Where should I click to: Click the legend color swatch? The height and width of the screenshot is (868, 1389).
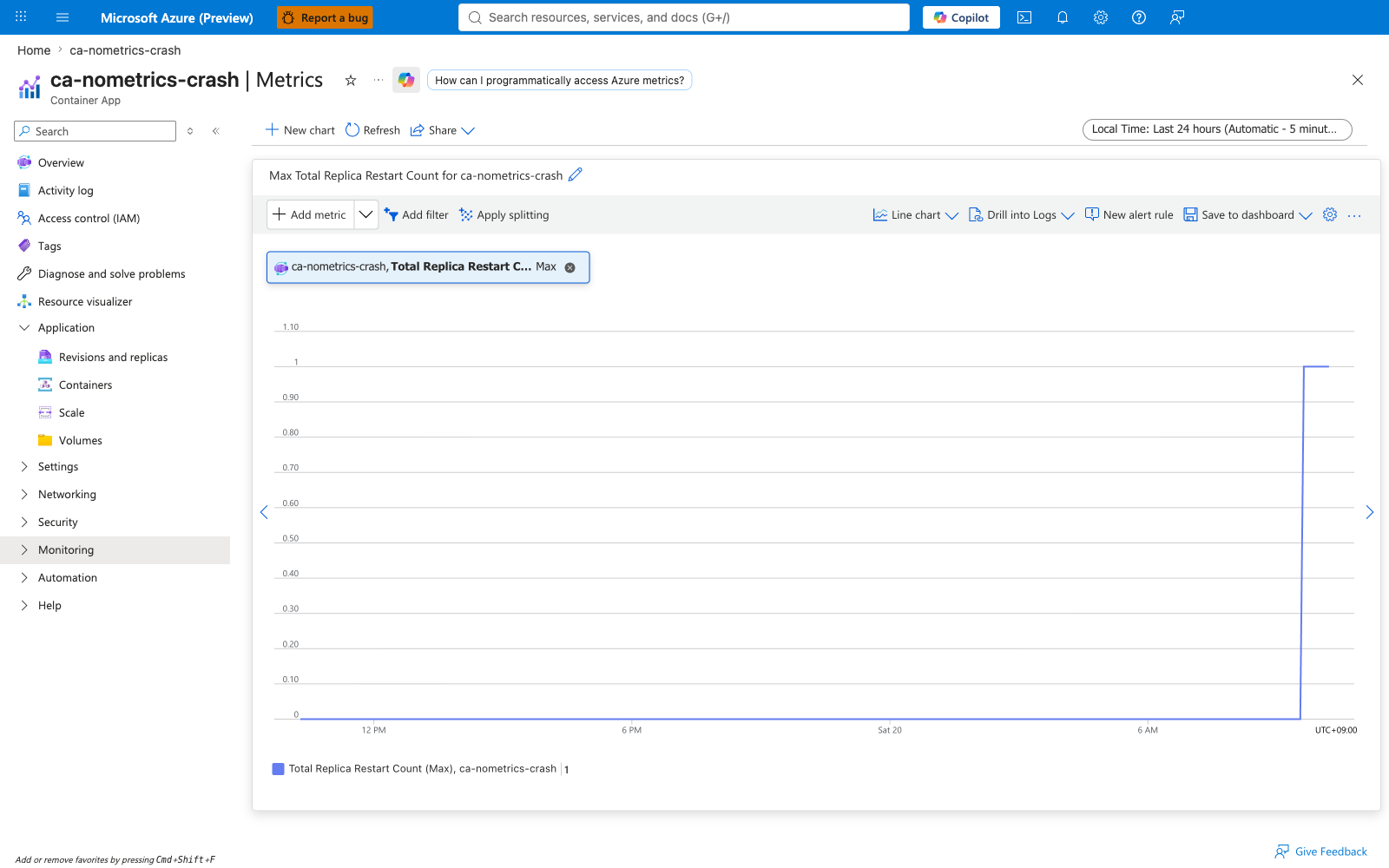click(x=278, y=768)
